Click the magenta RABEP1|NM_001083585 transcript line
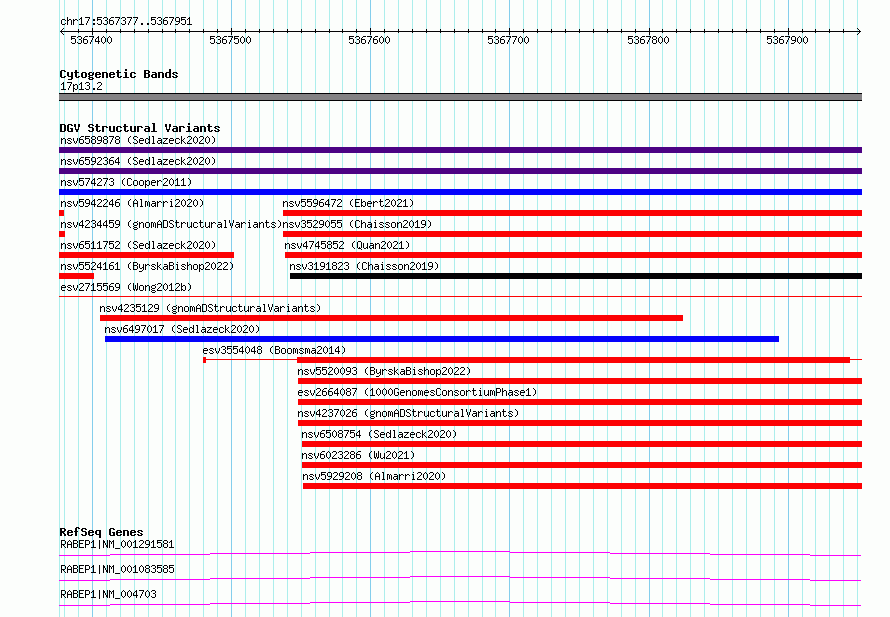890x617 pixels. (x=460, y=578)
